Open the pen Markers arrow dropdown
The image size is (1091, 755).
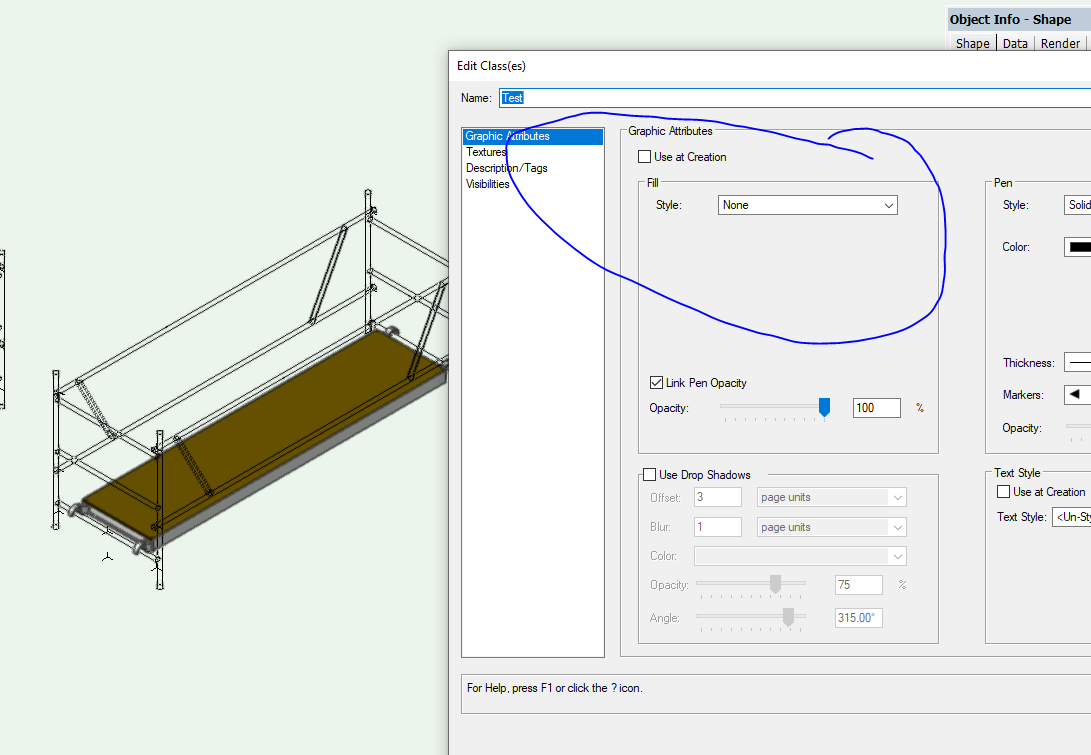(1076, 395)
